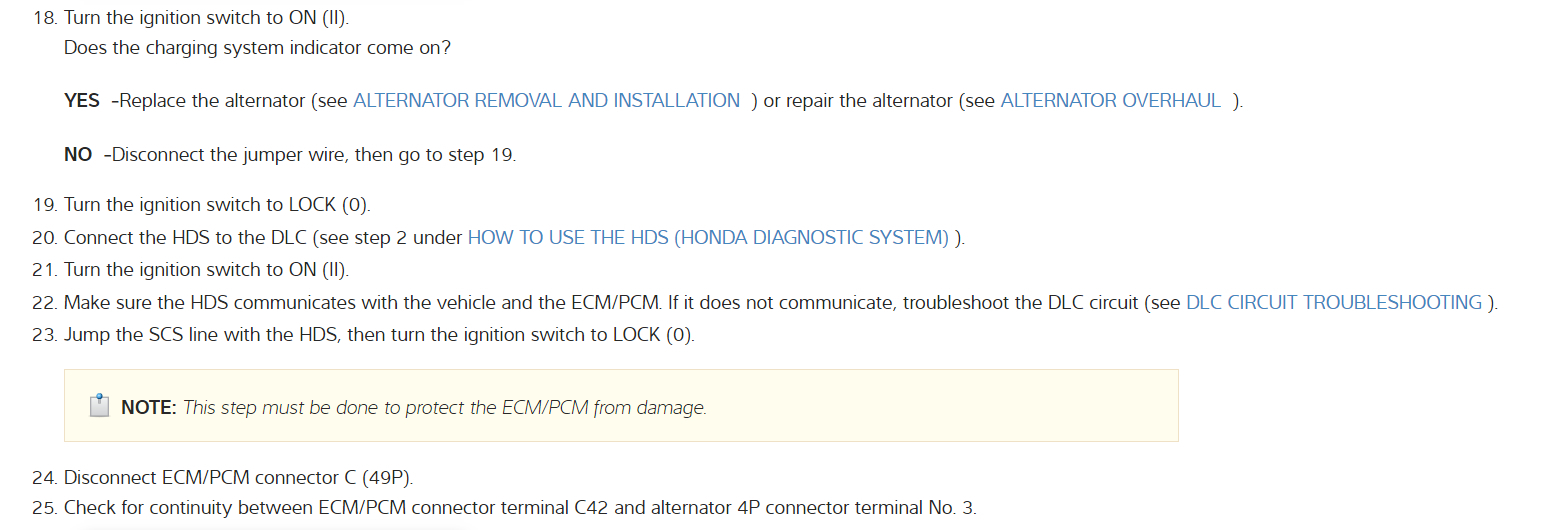Click the charging system indicator question

(257, 47)
